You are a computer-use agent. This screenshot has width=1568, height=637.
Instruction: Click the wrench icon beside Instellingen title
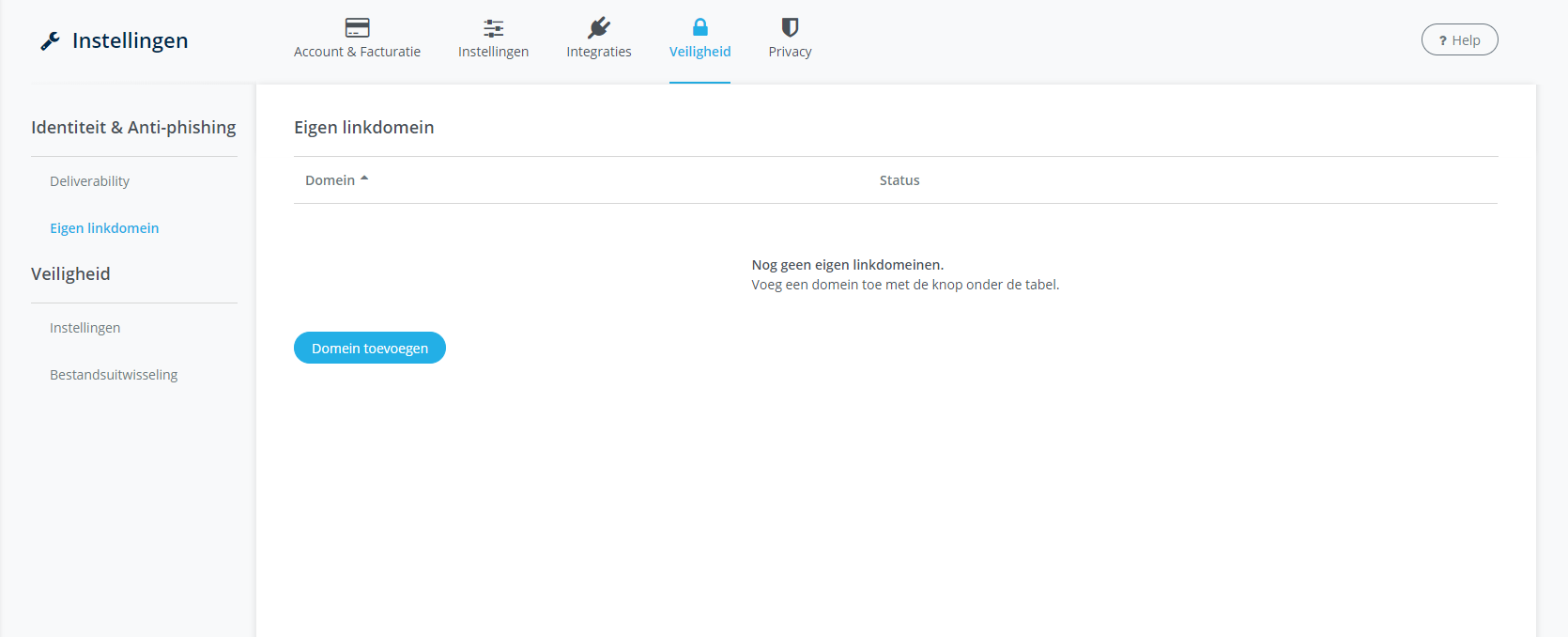pyautogui.click(x=51, y=40)
